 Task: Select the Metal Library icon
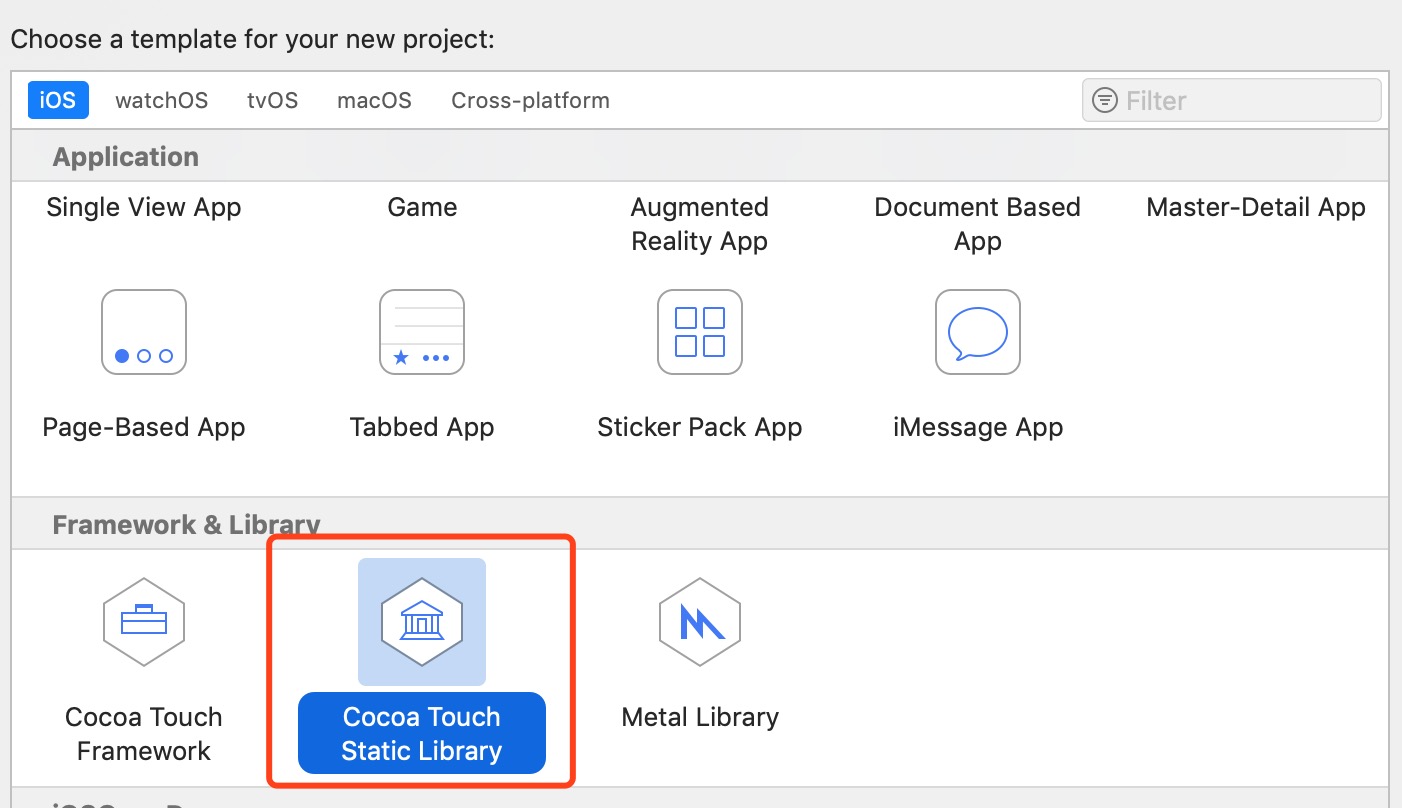[700, 622]
